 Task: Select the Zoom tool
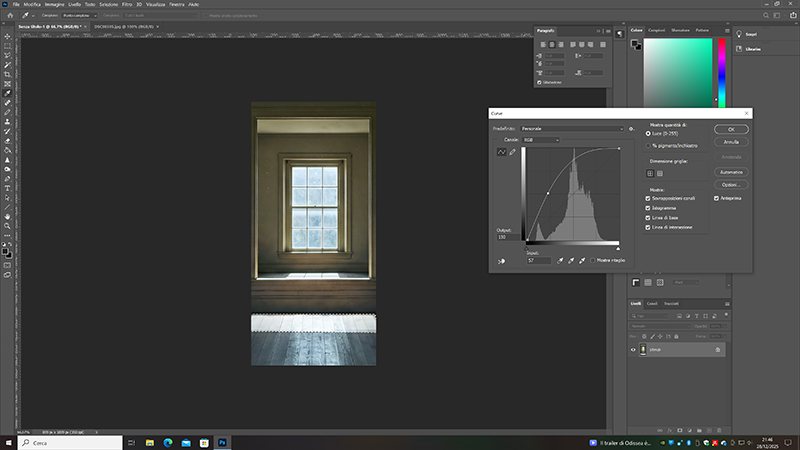(x=7, y=226)
